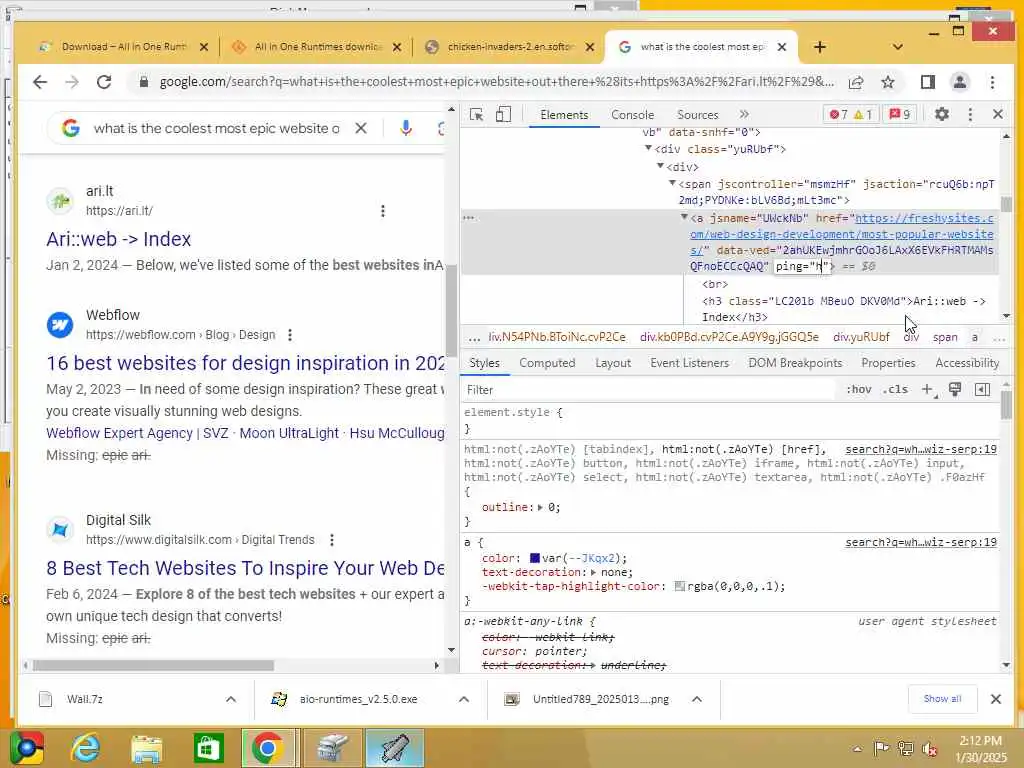Screen dimensions: 1024x768
Task: Open the Chrome profile avatar icon
Action: [x=959, y=82]
